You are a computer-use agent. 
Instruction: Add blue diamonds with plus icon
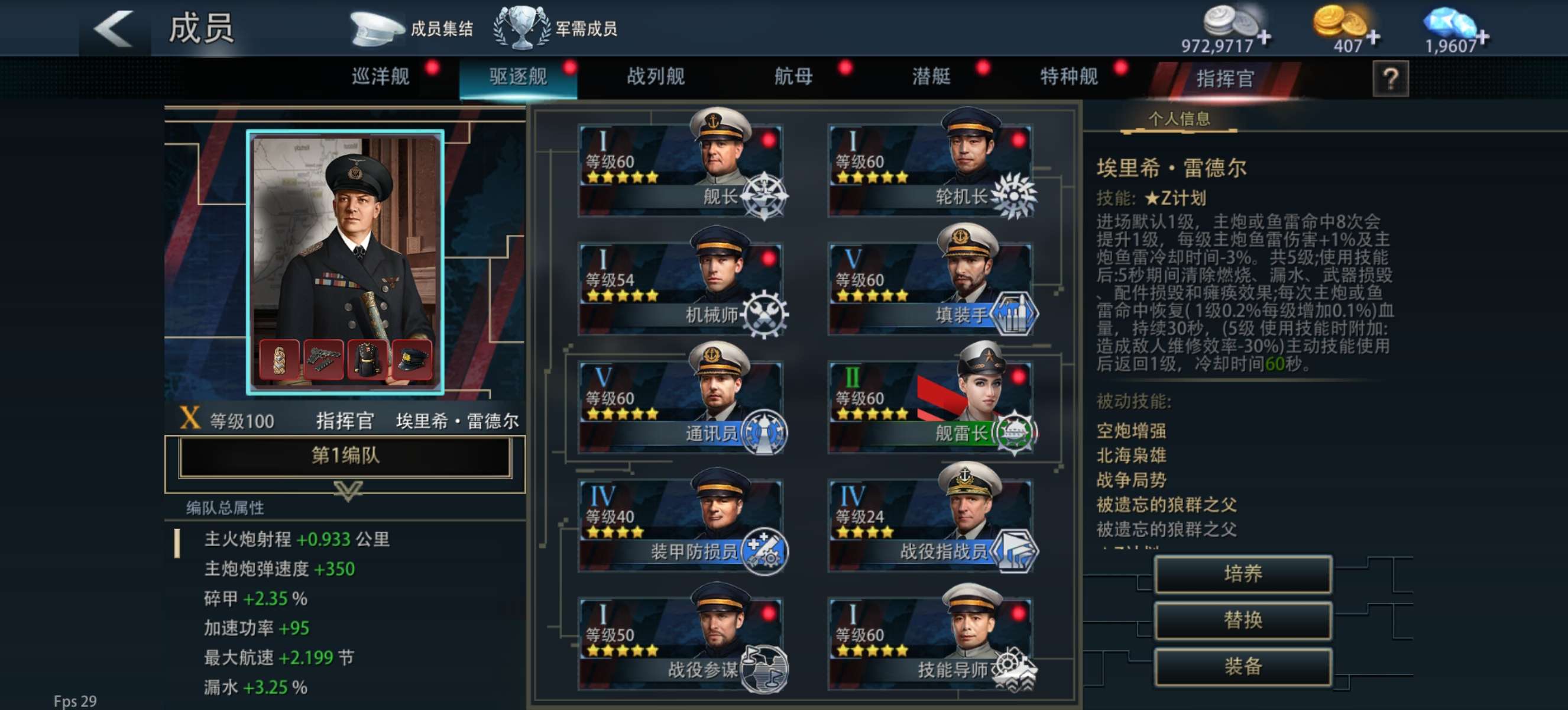[1483, 37]
